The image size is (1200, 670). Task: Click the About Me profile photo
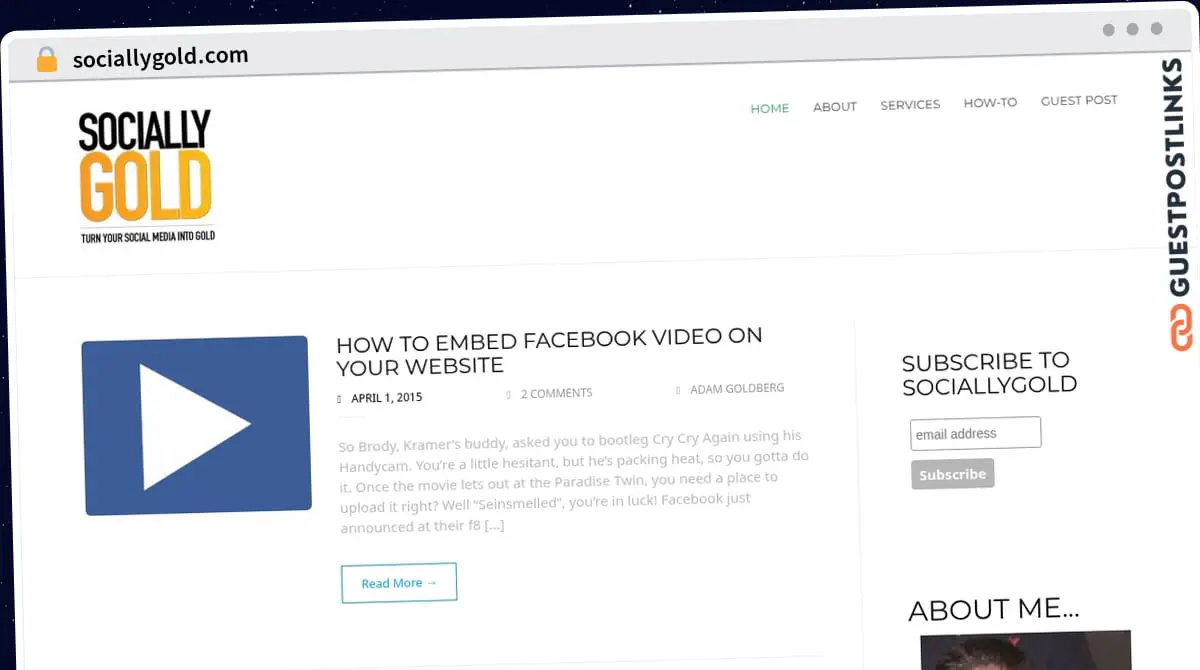[x=1026, y=651]
